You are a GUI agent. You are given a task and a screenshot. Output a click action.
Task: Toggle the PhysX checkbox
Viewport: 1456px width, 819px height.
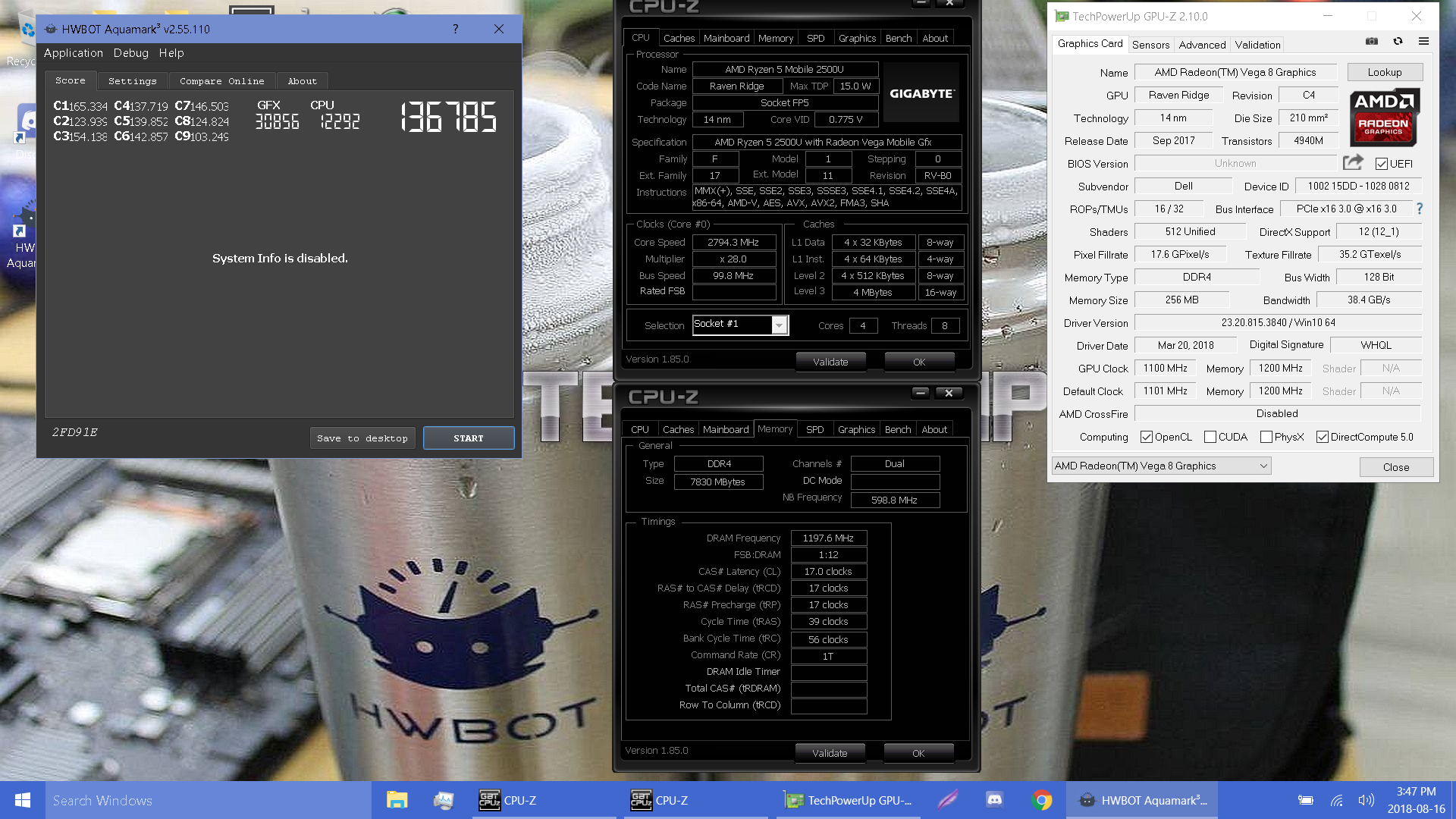coord(1266,437)
